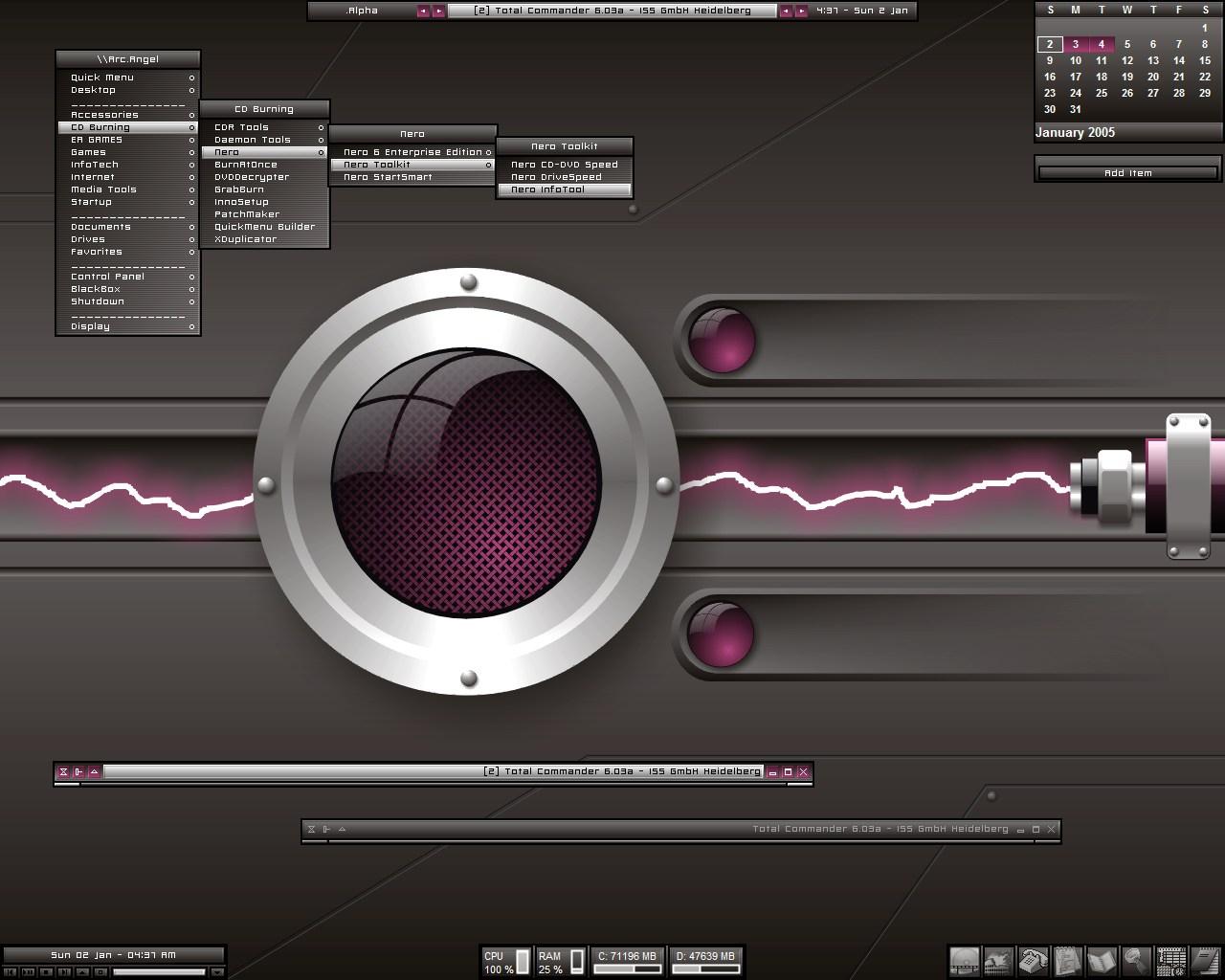Select January 4 on the calendar
Screen dimensions: 1225x980
(1102, 44)
